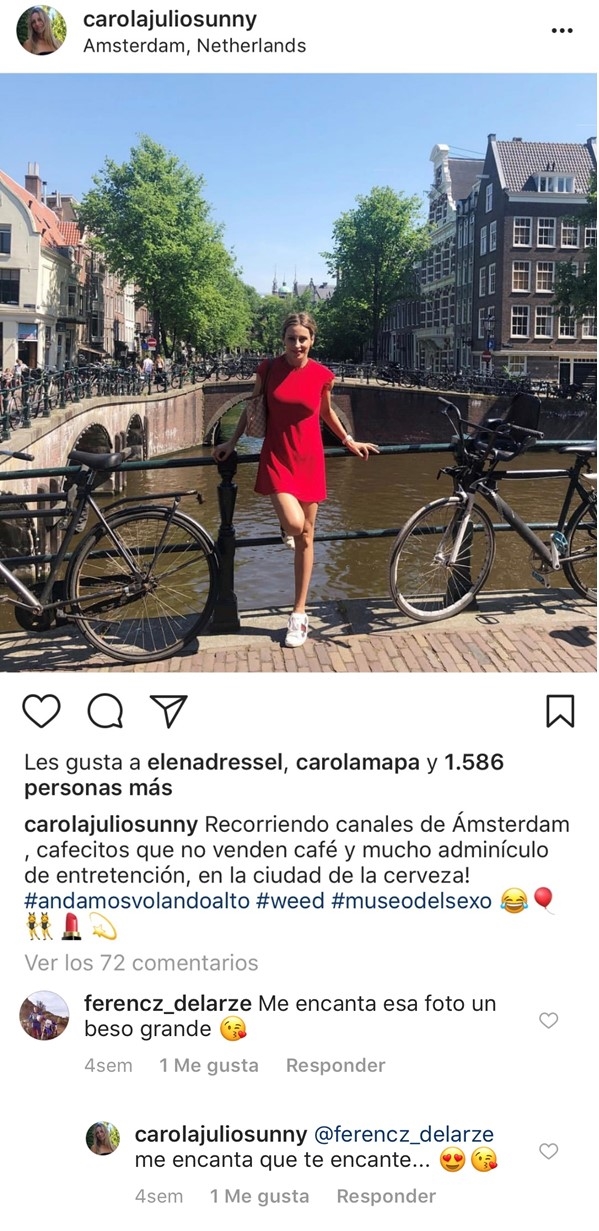This screenshot has height=1231, width=599.
Task: Open the carolajuliosunny profile picture in the header
Action: [41, 31]
